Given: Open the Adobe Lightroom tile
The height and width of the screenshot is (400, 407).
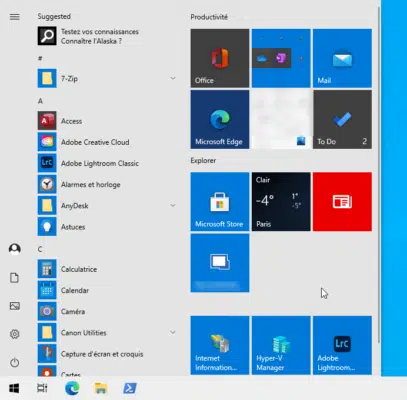Looking at the screenshot, I should click(x=342, y=346).
